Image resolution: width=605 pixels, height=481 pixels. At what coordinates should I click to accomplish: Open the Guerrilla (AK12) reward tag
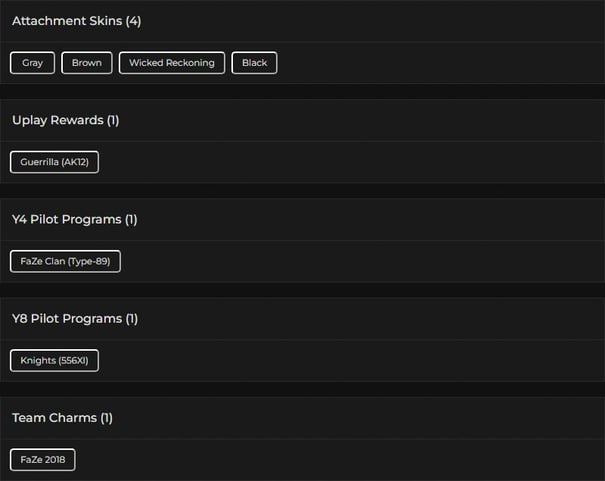[x=55, y=162]
